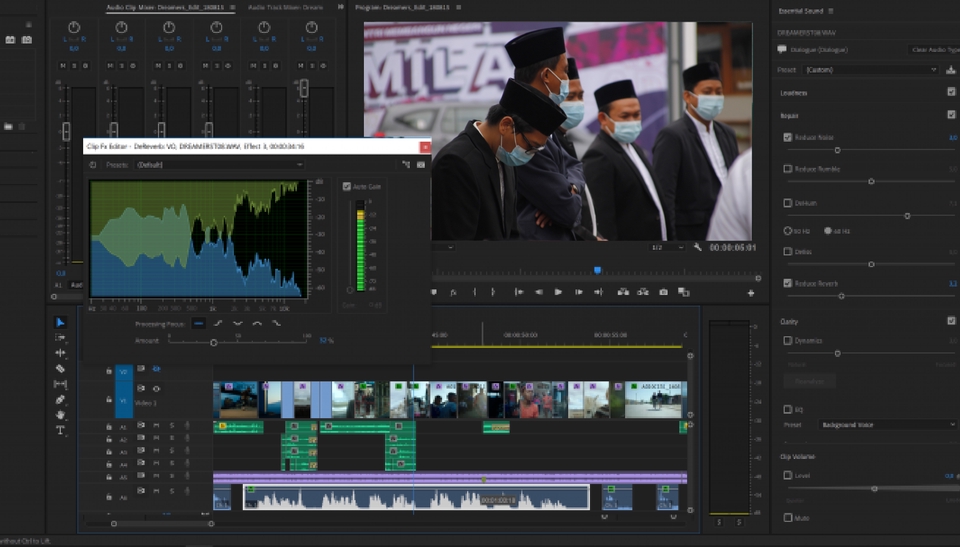Screen dimensions: 960x547
Task: Enable DeEss checkbox
Action: 788,251
